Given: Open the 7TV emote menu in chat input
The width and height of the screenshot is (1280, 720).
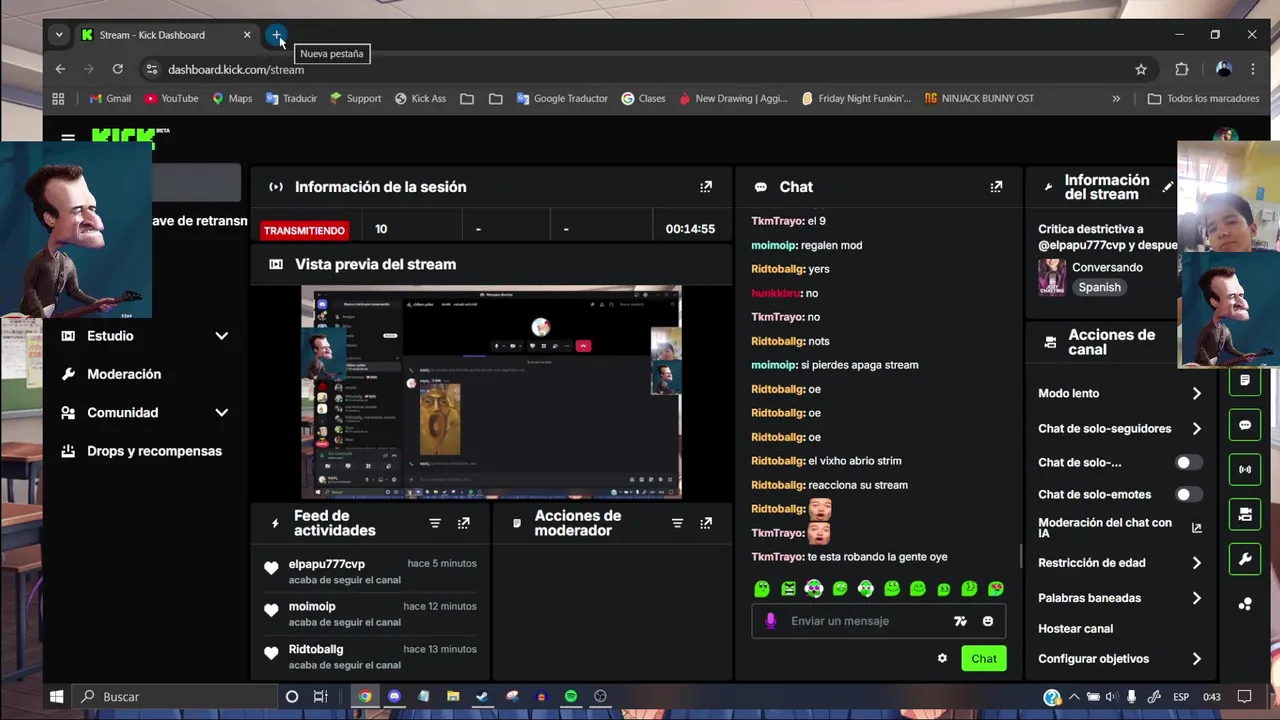Looking at the screenshot, I should point(960,621).
